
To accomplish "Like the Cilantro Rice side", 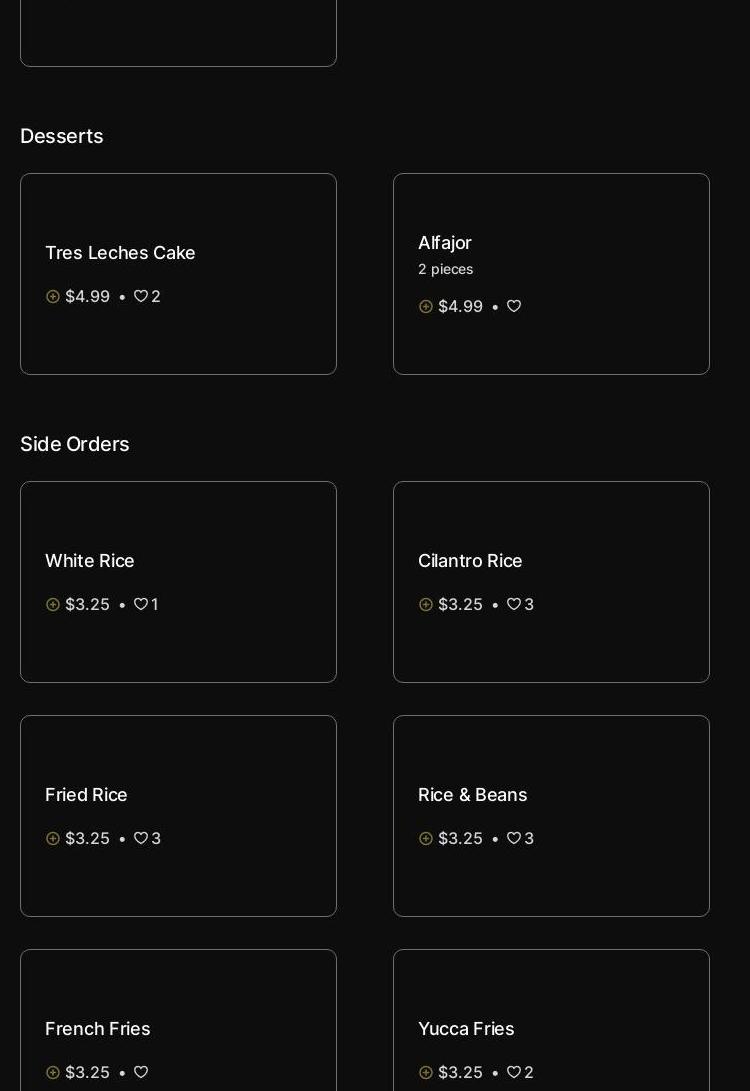I will [x=514, y=605].
